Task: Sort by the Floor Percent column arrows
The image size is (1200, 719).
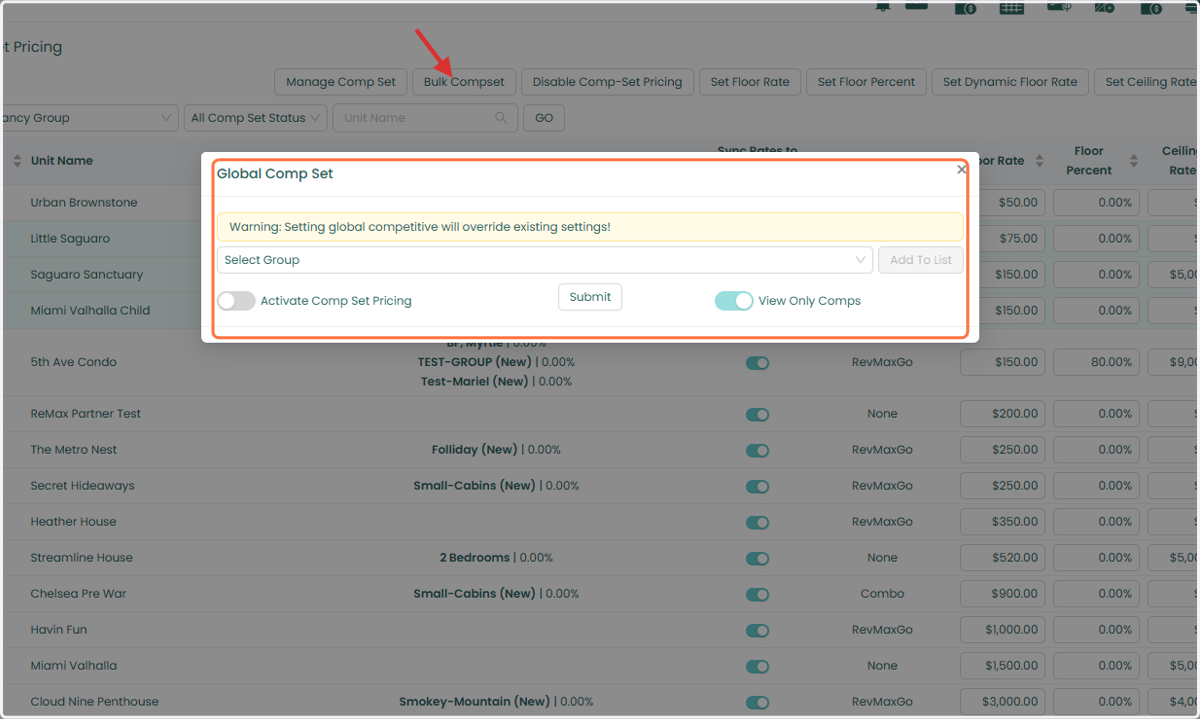Action: (x=1133, y=161)
